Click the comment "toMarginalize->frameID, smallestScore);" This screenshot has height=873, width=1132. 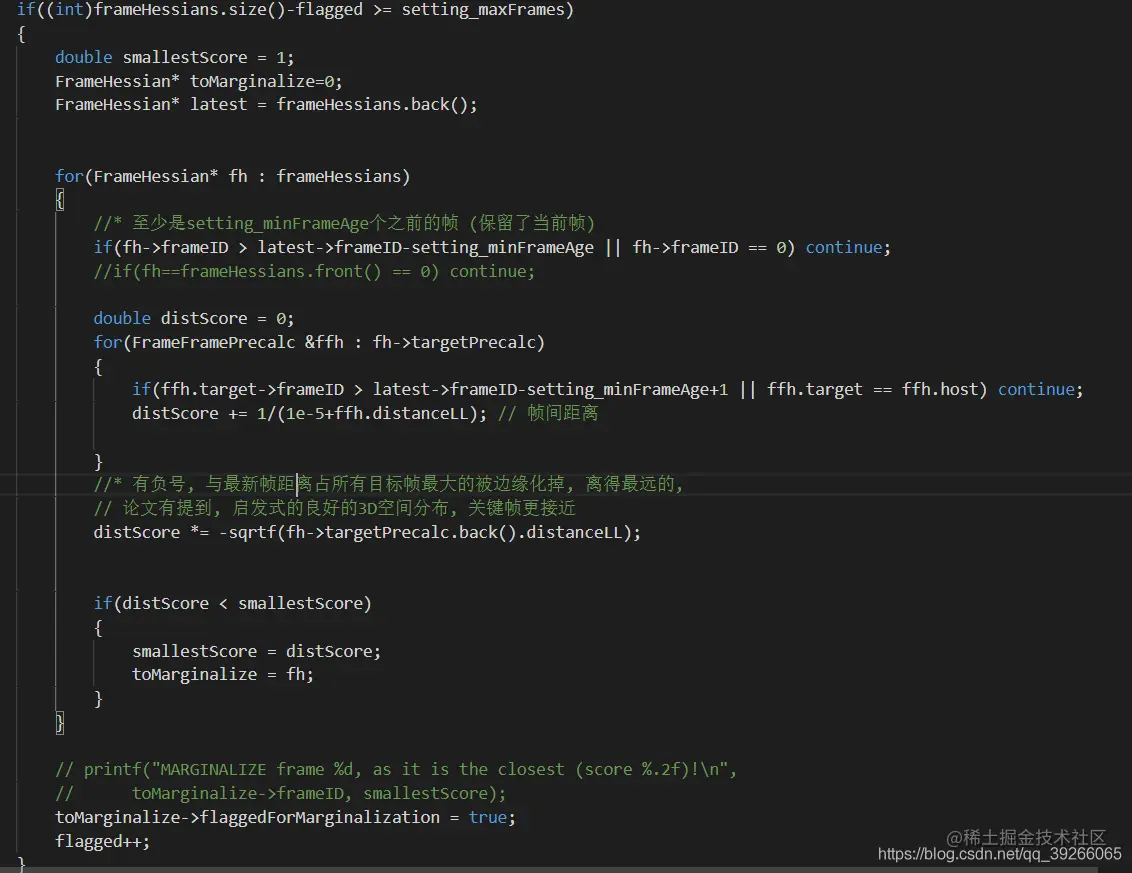319,794
